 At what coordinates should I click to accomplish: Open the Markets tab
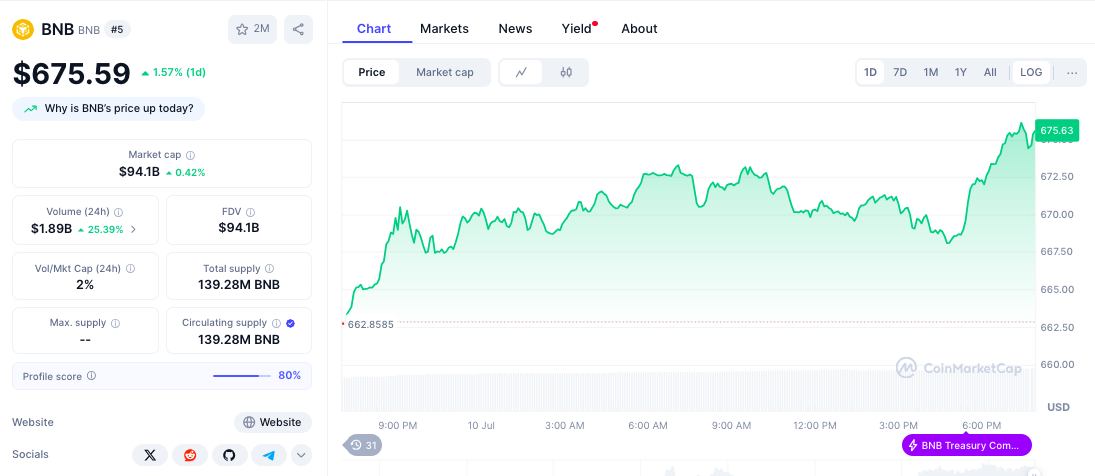444,28
